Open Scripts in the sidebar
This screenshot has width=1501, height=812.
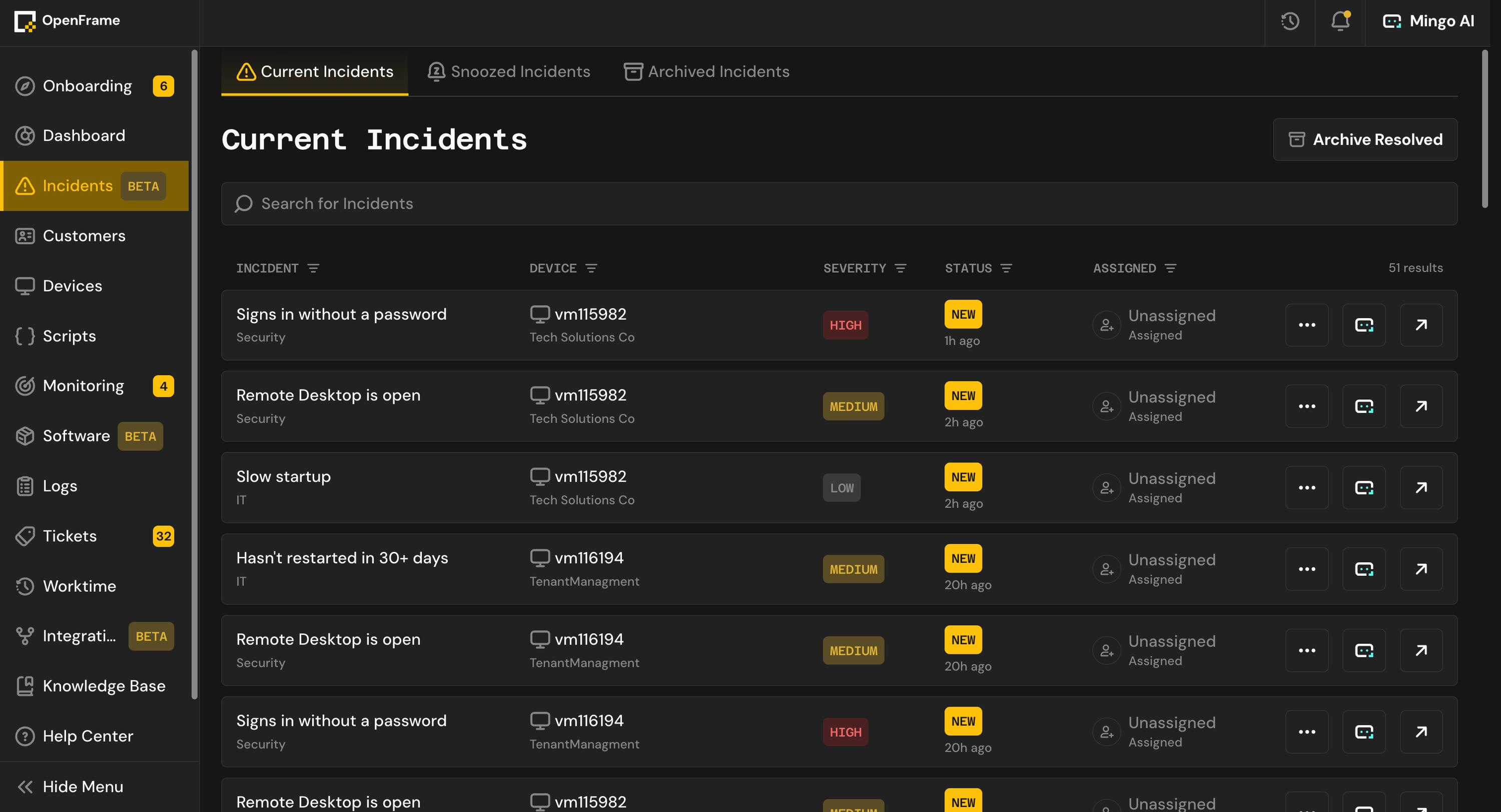point(95,336)
